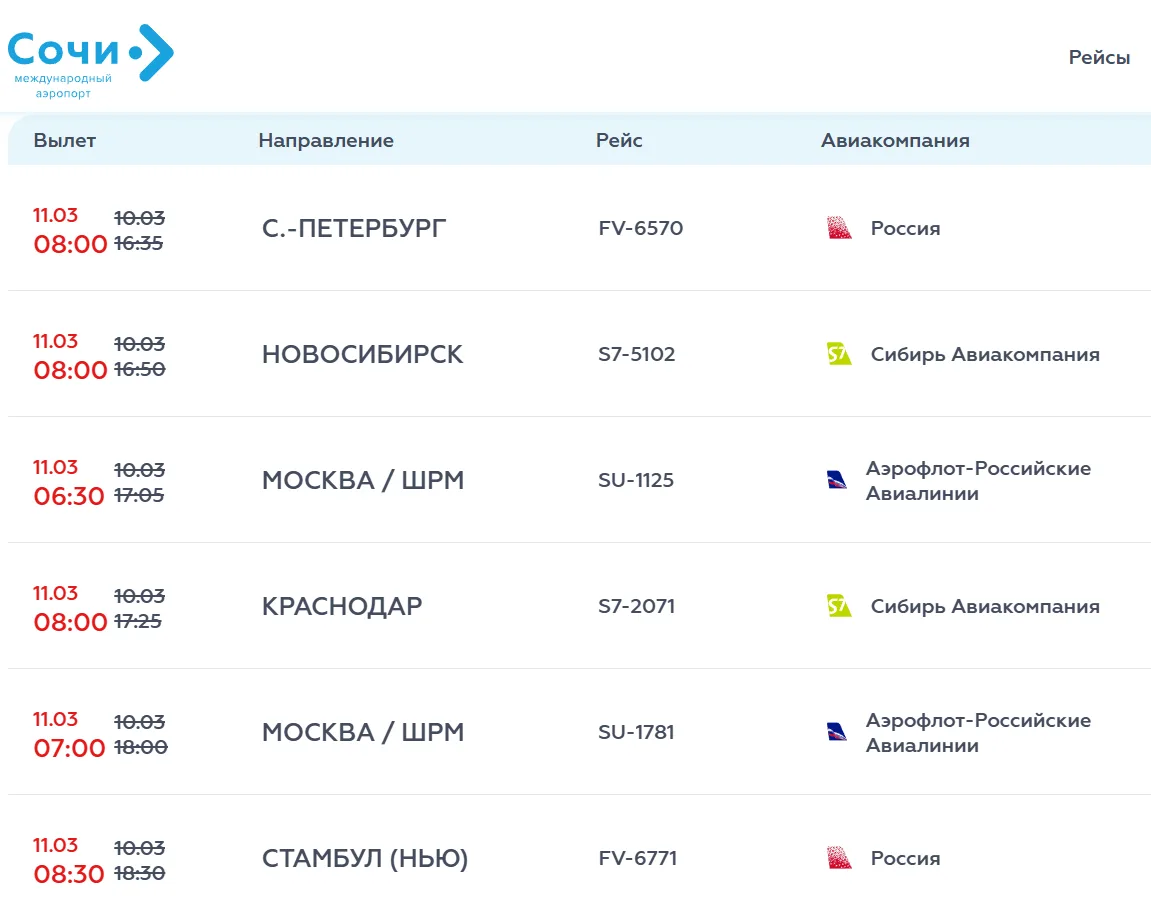This screenshot has width=1151, height=898.
Task: Click the Вылет column header
Action: [64, 141]
